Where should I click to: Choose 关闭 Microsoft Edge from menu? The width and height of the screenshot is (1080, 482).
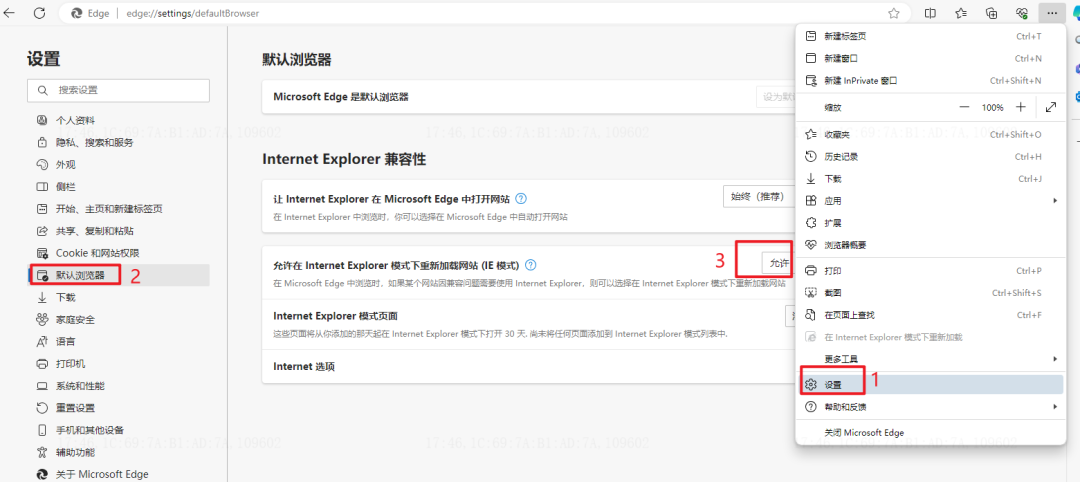[x=931, y=432]
